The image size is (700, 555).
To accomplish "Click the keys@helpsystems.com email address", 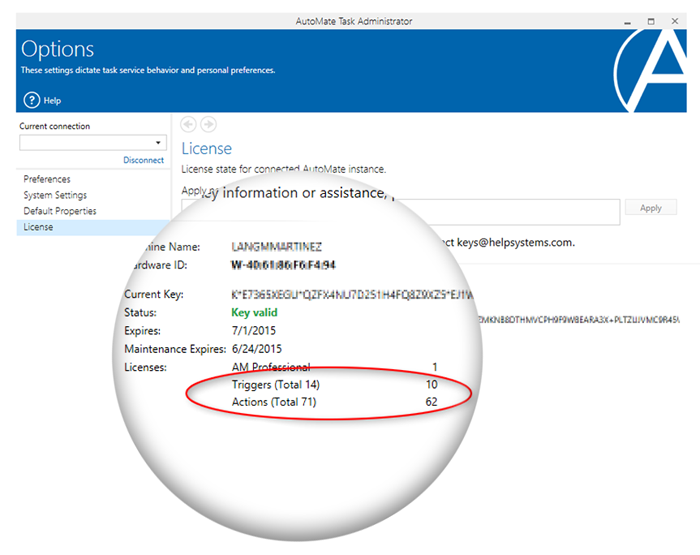I will click(x=516, y=242).
